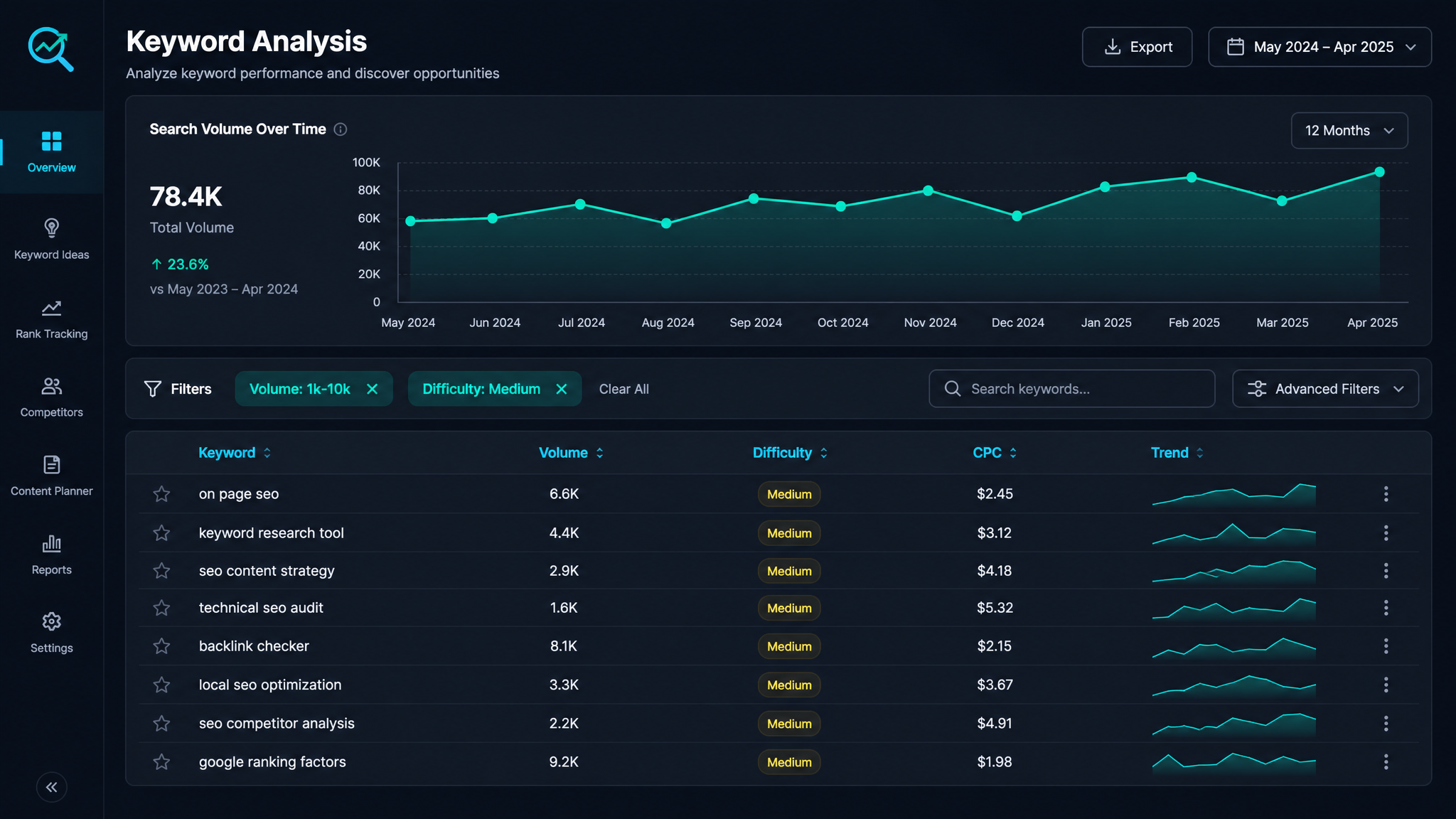Open the 12 Months range dropdown
The height and width of the screenshot is (819, 1456).
[x=1349, y=131]
